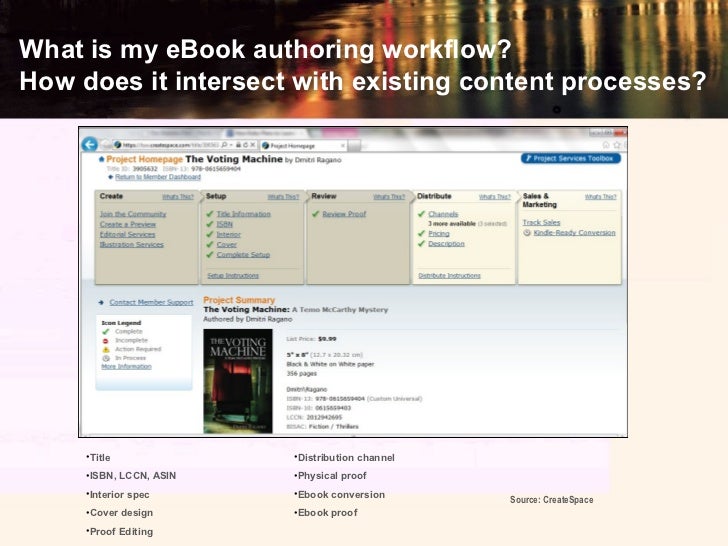Click the search magnifier in address bar
This screenshot has height=546, width=728.
point(224,145)
